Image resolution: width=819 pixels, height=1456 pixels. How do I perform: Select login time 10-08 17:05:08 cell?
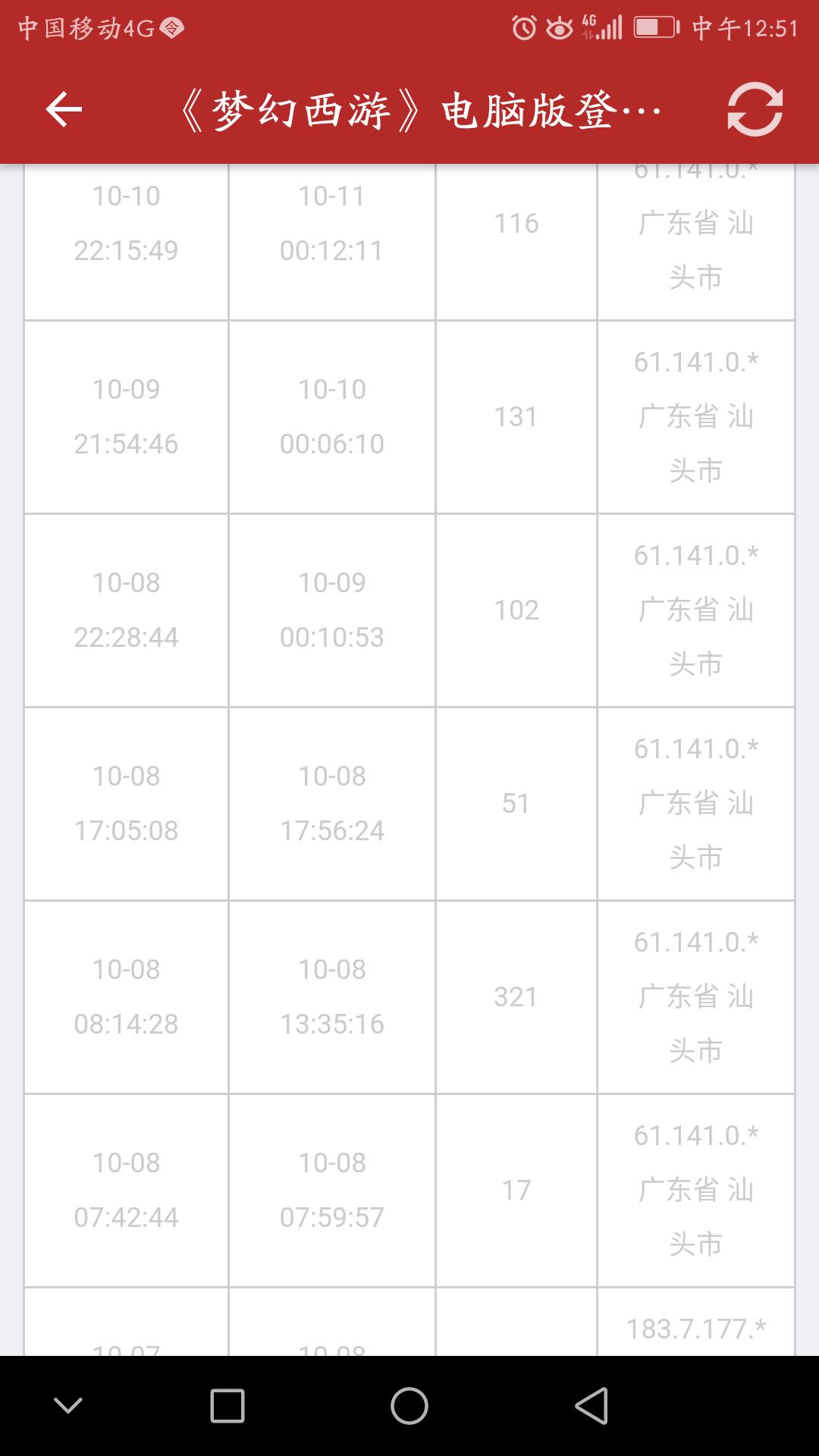[x=127, y=804]
